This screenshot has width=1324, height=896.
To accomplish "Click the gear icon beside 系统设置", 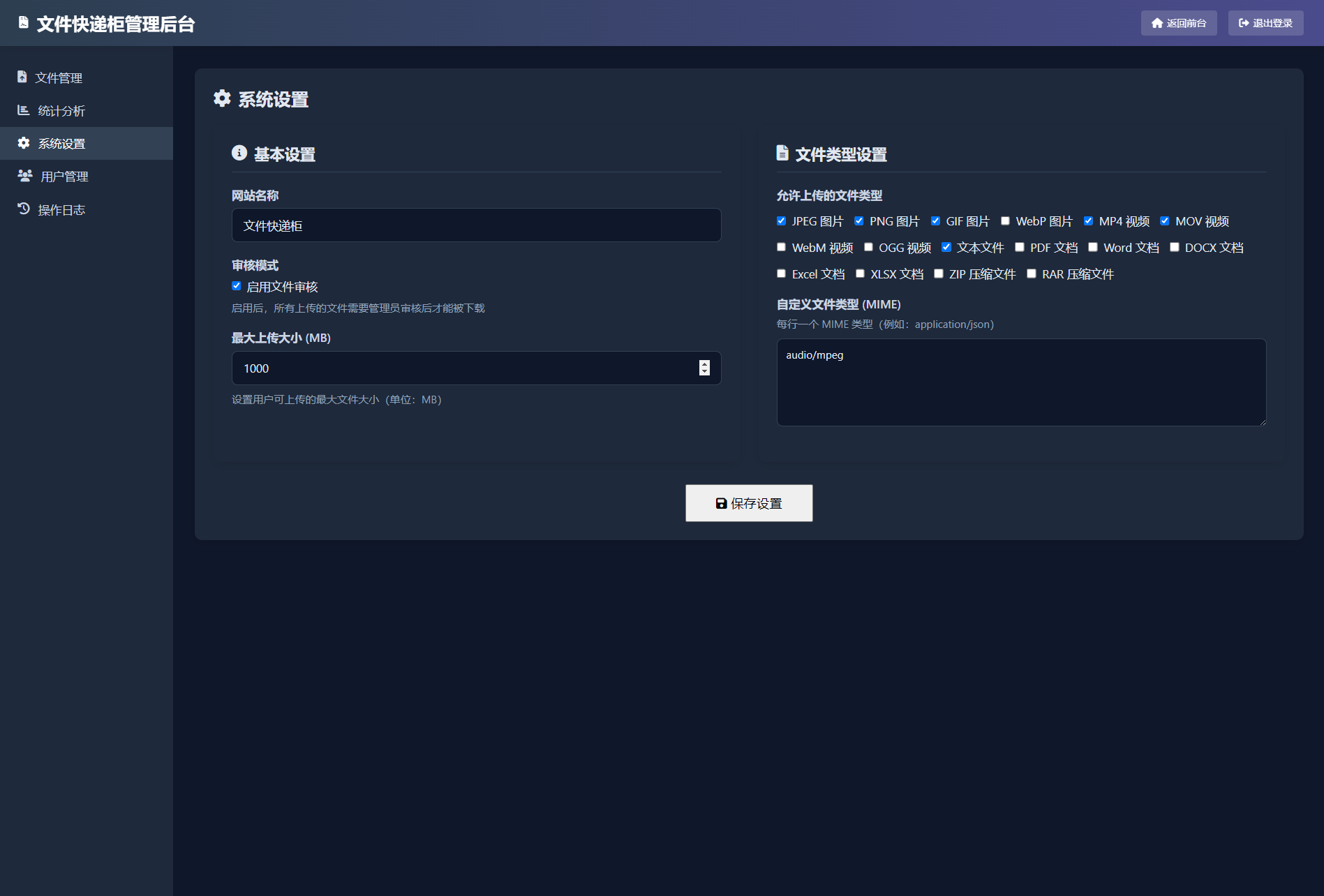I will [23, 143].
